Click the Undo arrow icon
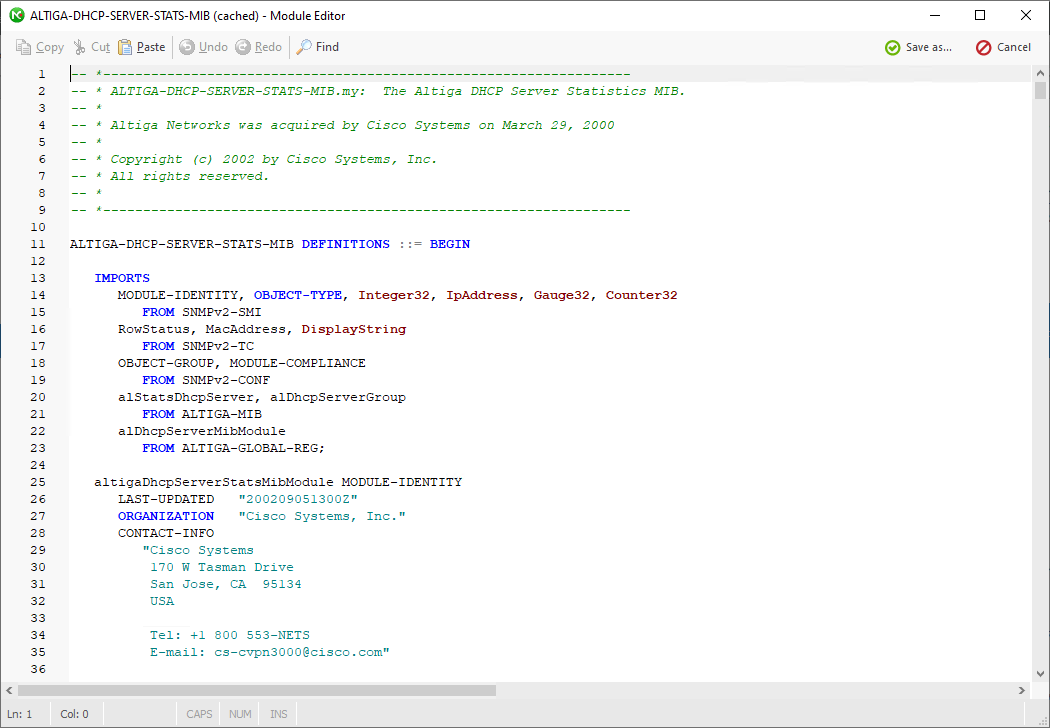 187,47
